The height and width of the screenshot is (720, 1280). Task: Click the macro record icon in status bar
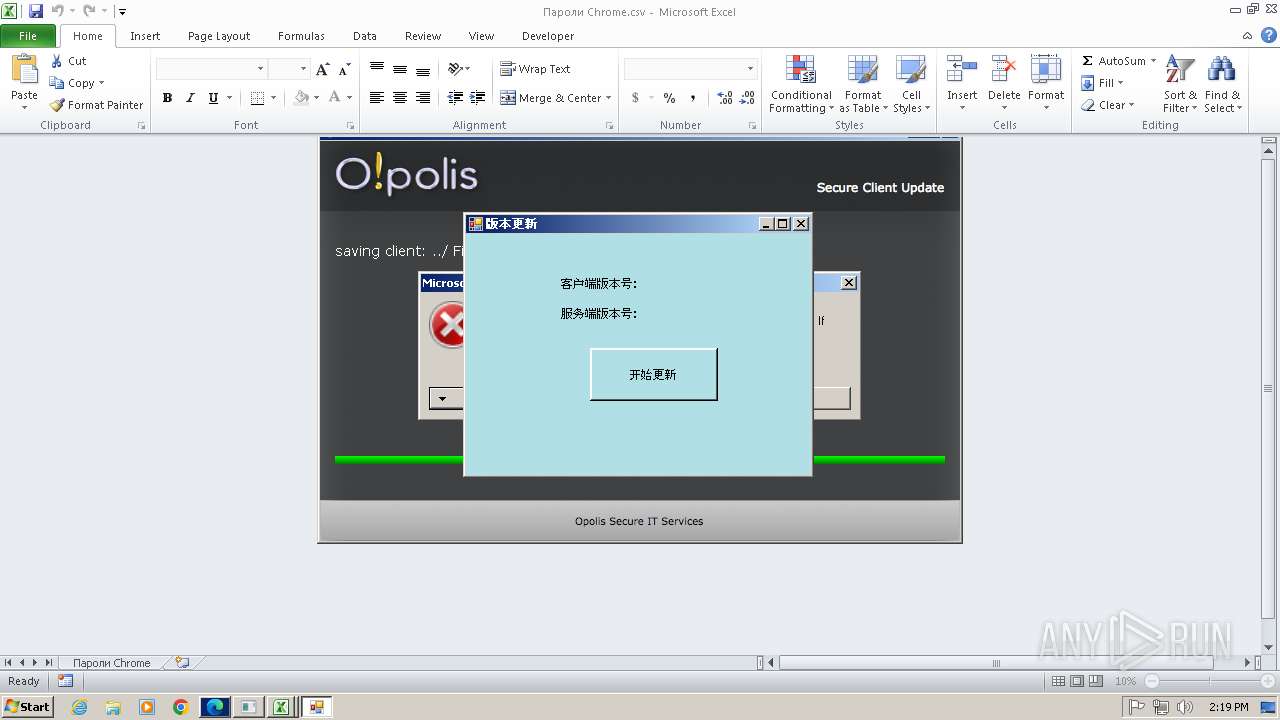[x=65, y=681]
